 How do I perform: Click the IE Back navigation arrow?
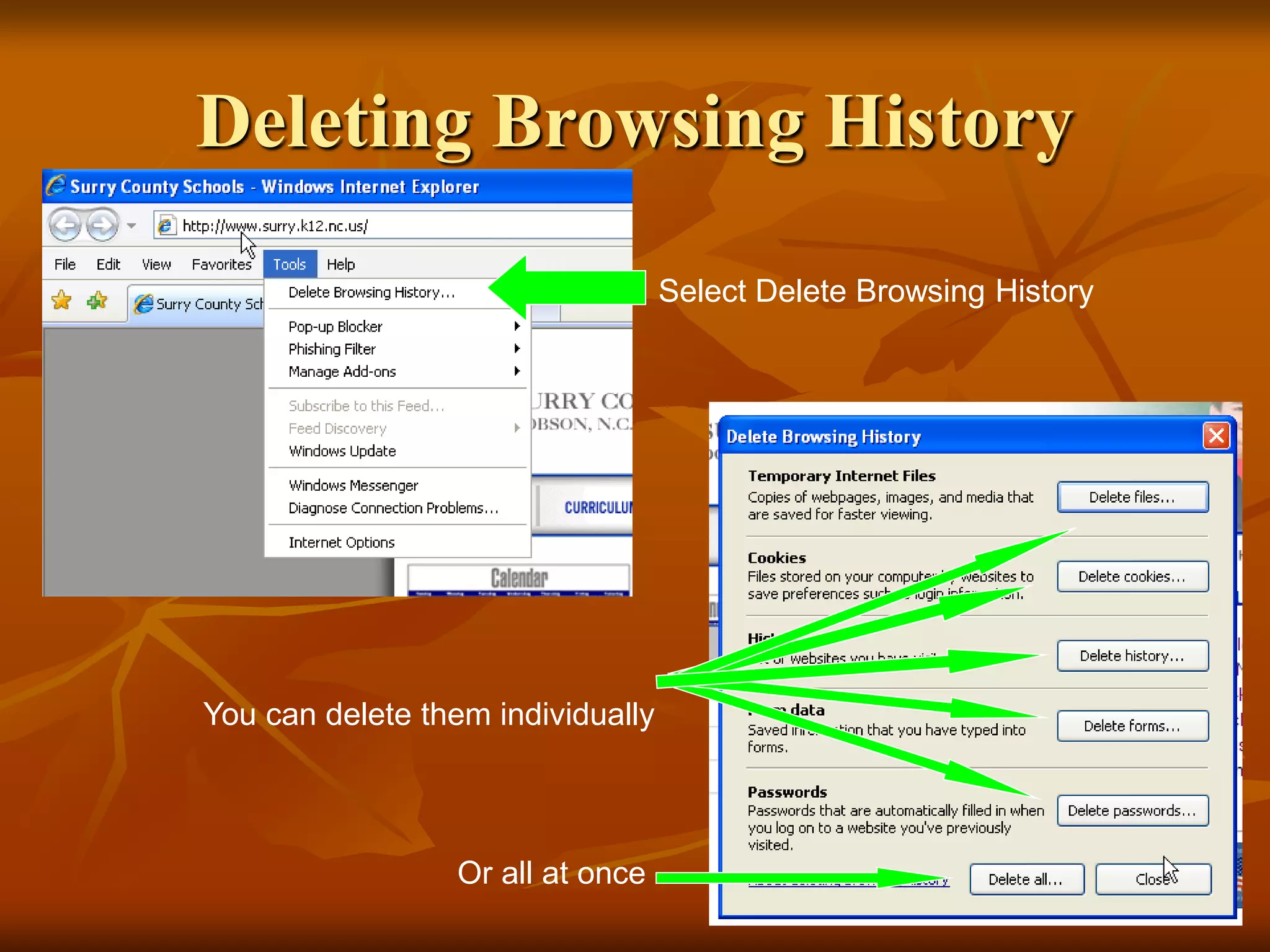[65, 225]
